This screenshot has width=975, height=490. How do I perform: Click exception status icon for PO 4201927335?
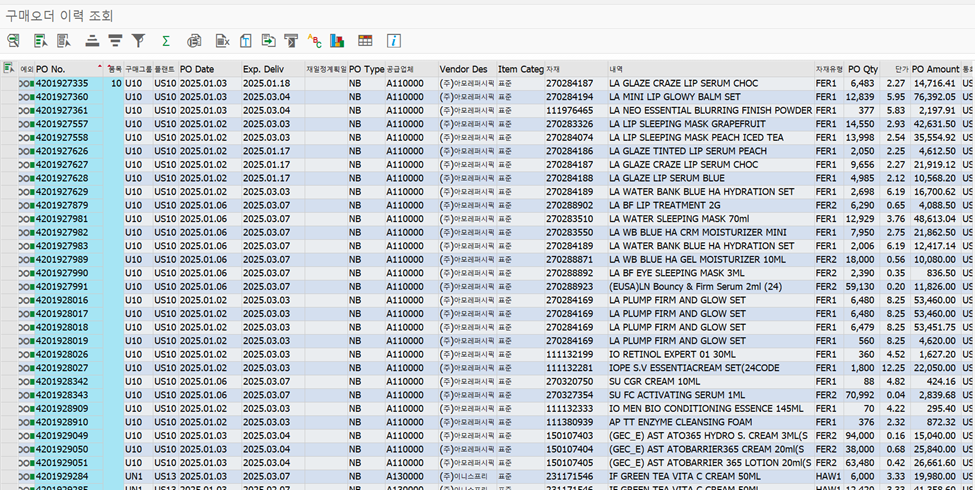click(27, 83)
